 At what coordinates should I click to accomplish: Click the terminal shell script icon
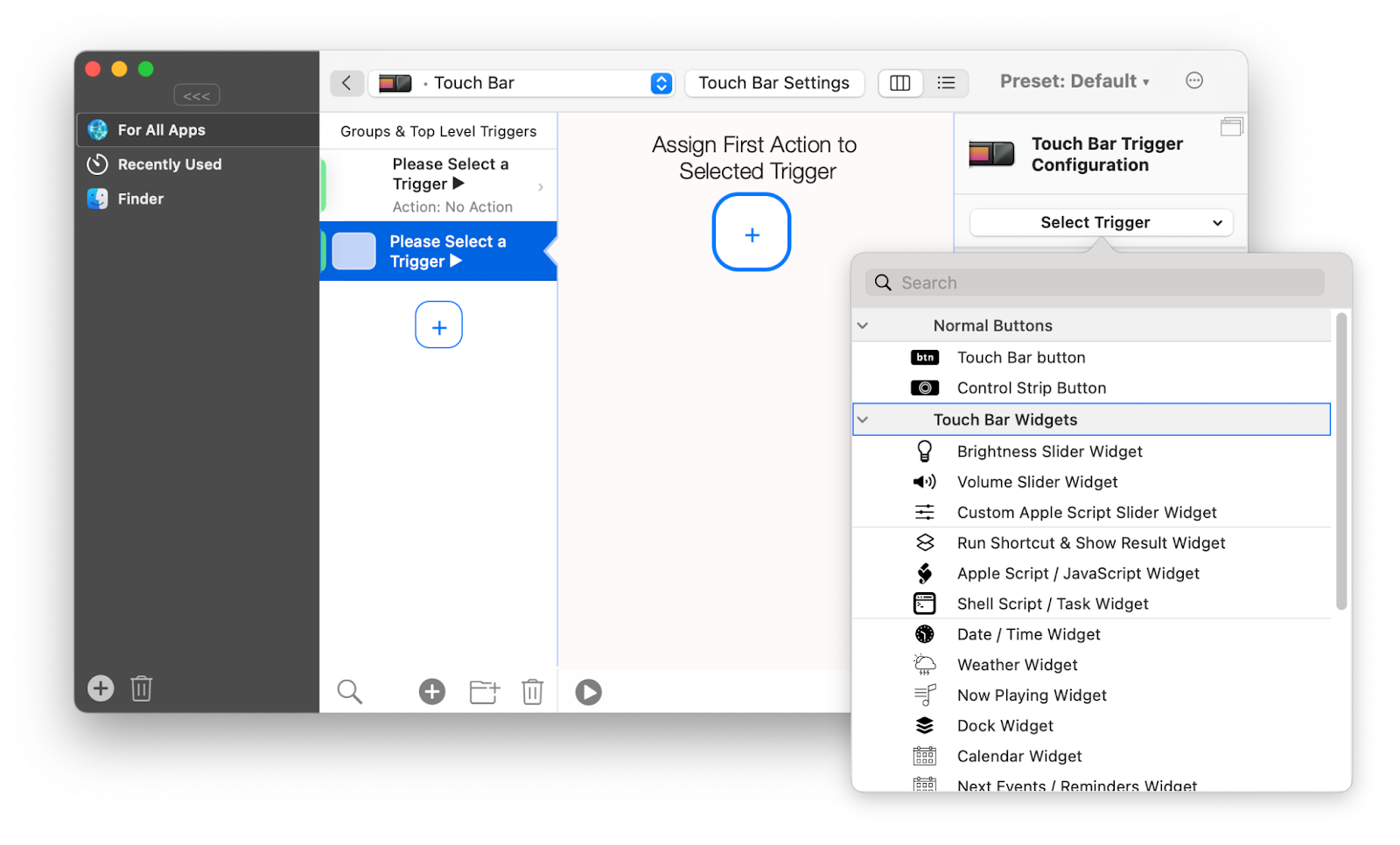coord(925,604)
